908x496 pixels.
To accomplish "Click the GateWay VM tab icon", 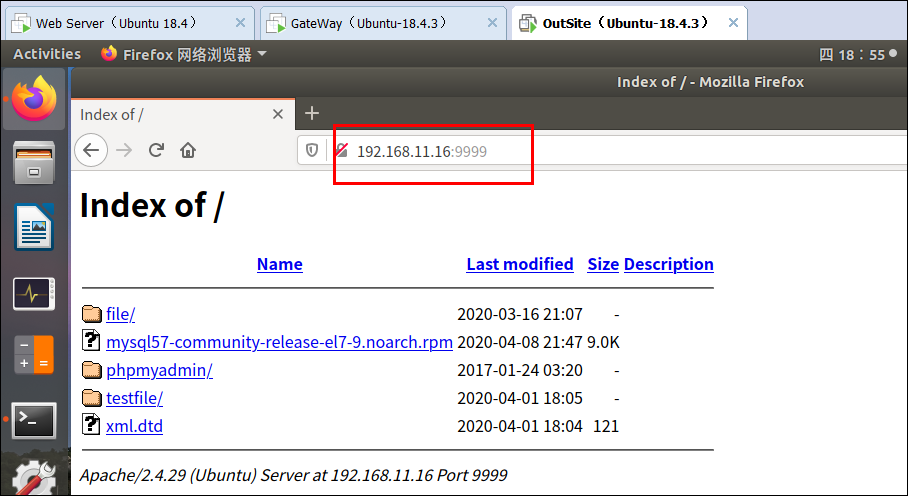I will 276,24.
